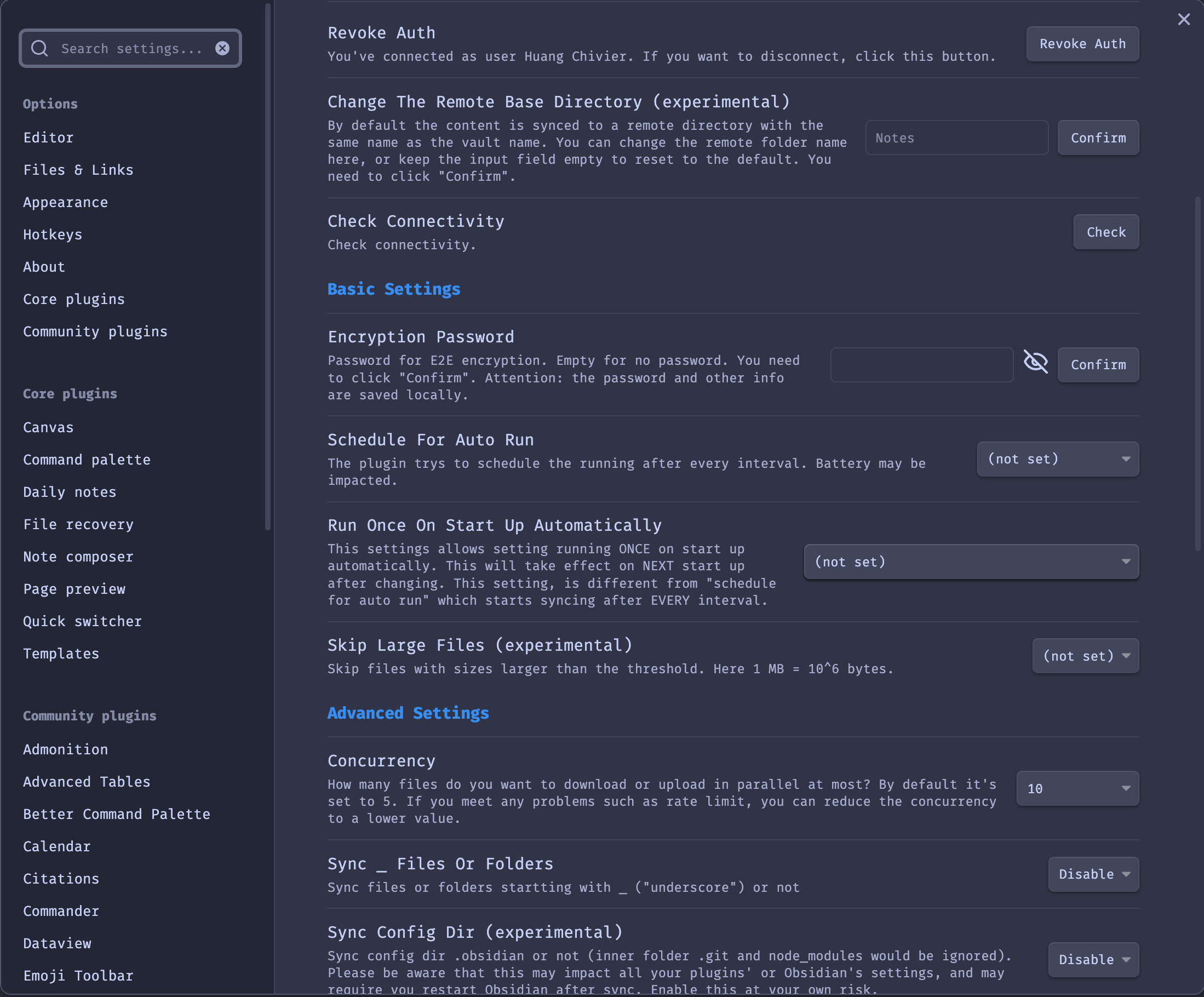Screen dimensions: 1204x997
Task: Open the Admonition plugin settings
Action: tap(65, 749)
